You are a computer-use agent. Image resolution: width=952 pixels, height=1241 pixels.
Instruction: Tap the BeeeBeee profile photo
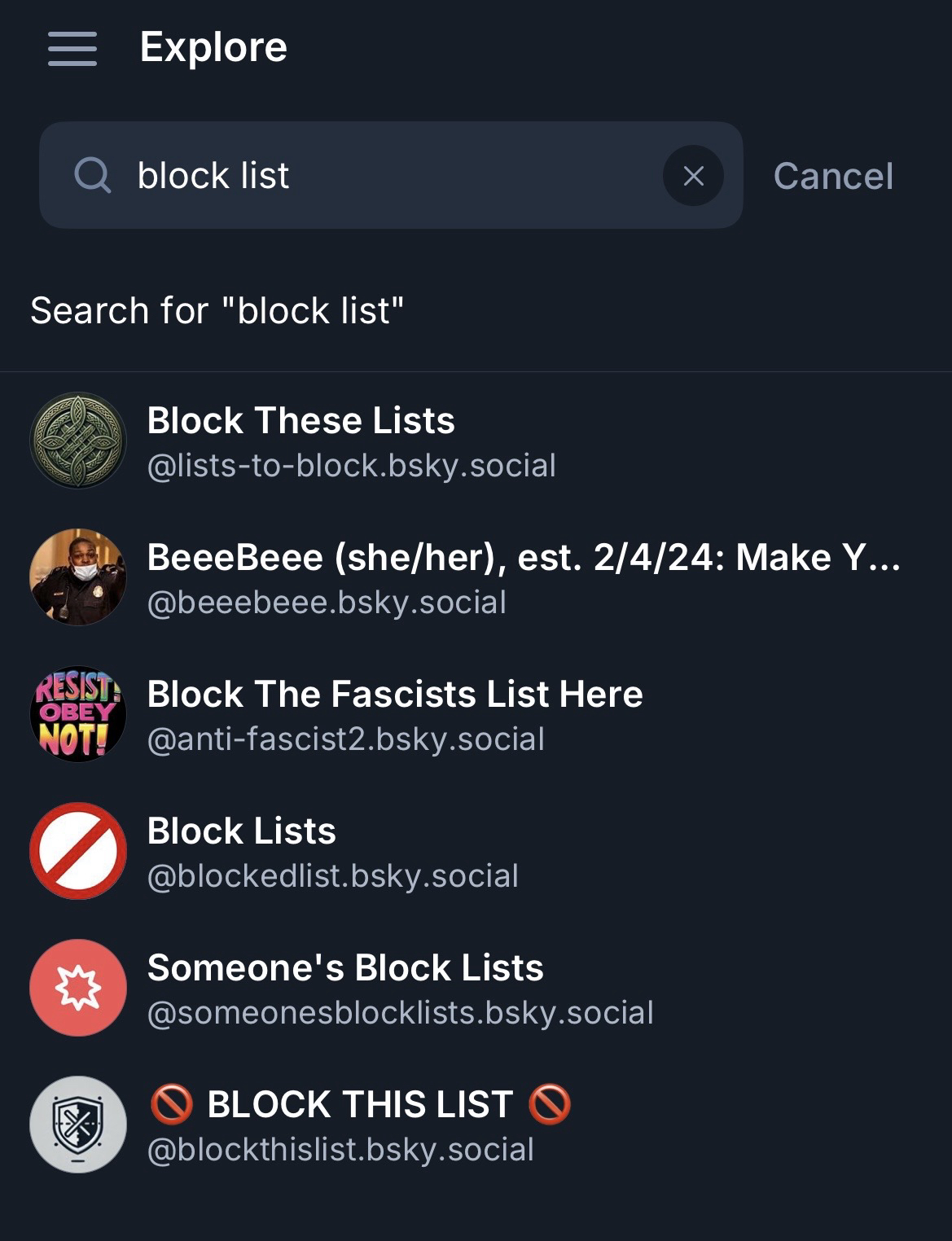tap(78, 577)
